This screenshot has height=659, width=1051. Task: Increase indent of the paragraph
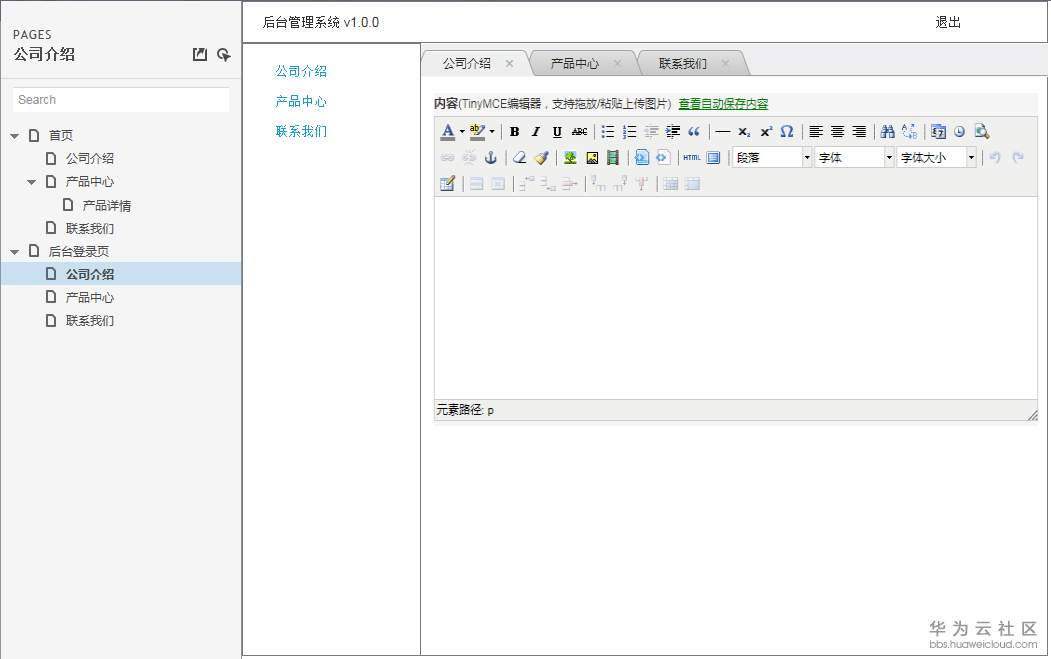pyautogui.click(x=672, y=132)
